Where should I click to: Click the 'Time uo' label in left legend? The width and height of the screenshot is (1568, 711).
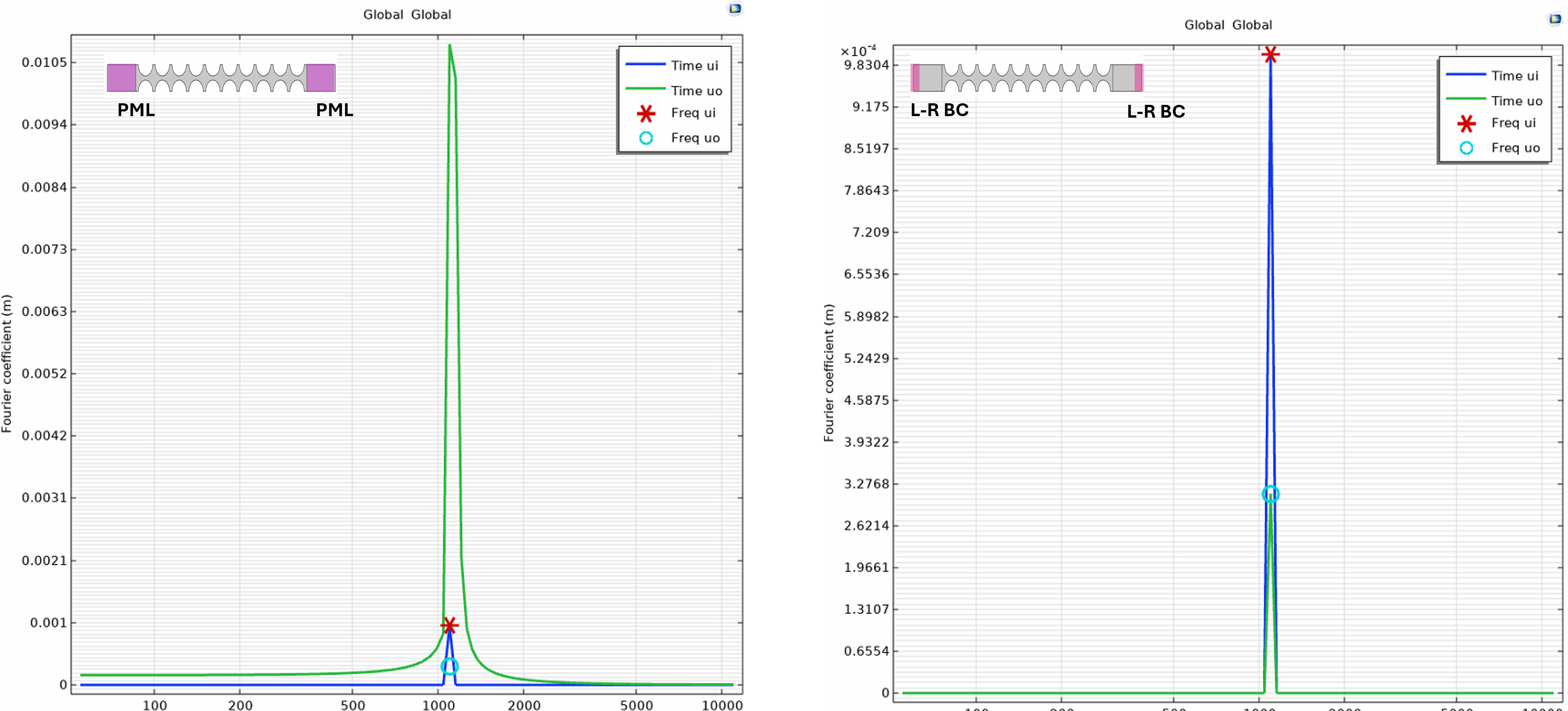click(x=696, y=91)
